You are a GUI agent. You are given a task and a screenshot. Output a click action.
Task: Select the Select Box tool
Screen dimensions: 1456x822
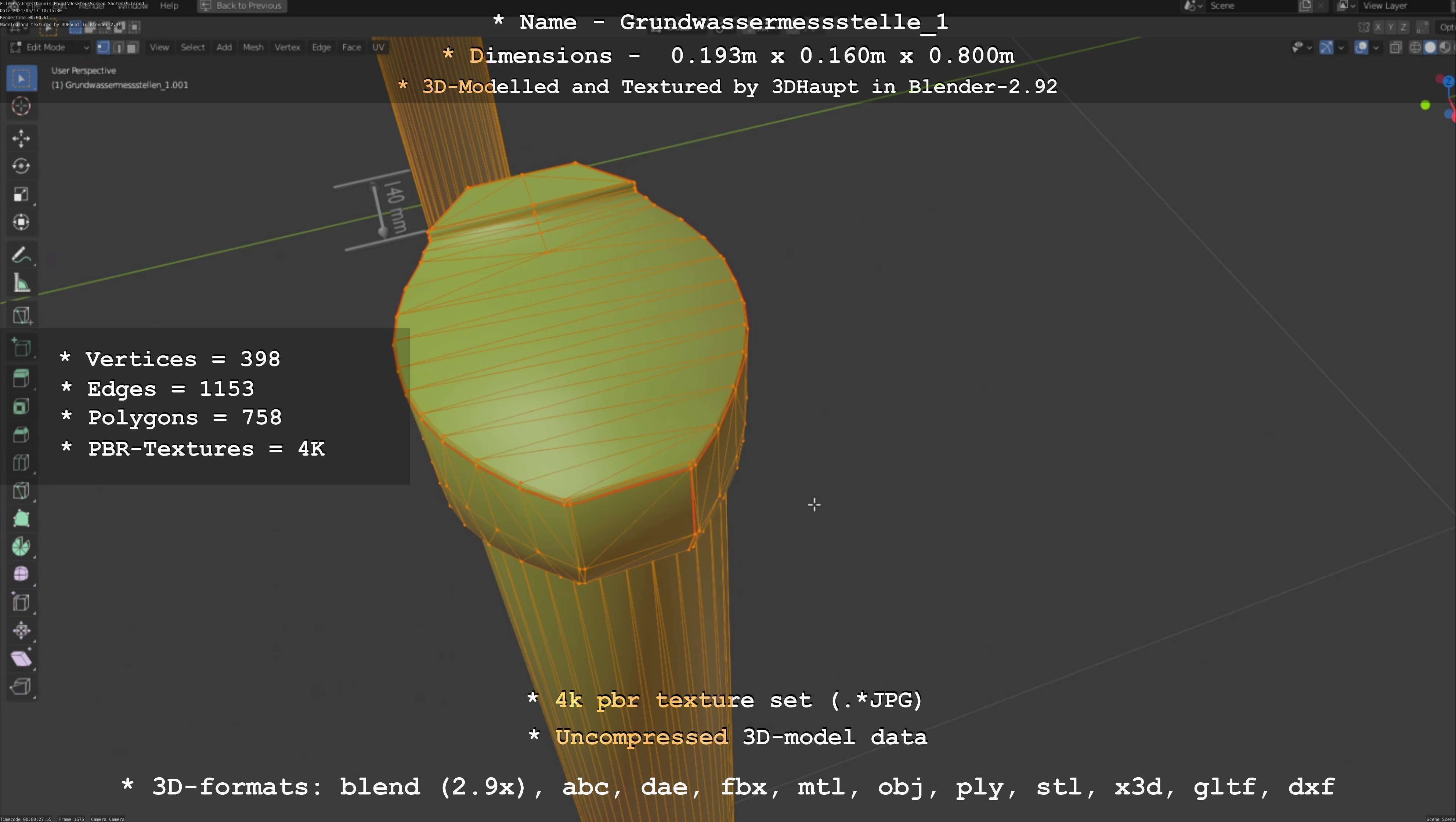pos(21,78)
